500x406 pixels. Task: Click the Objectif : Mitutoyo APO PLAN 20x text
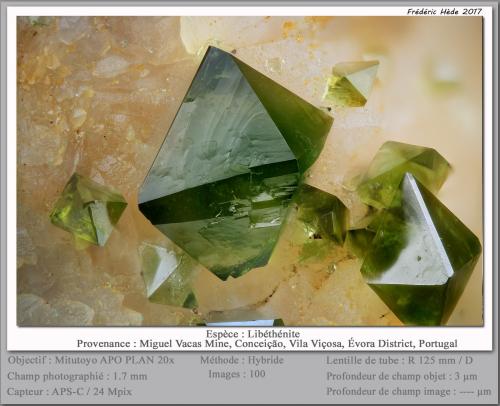coord(91,360)
